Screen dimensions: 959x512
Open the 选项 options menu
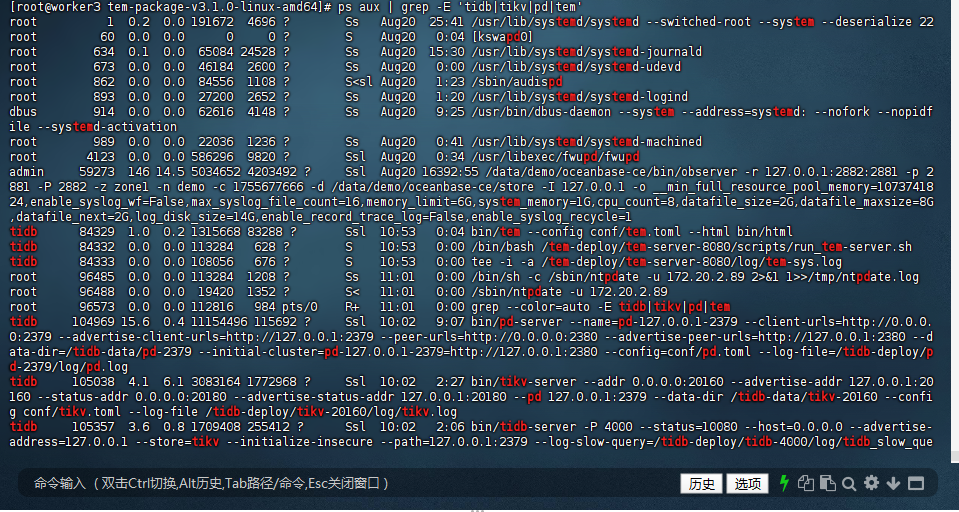747,483
